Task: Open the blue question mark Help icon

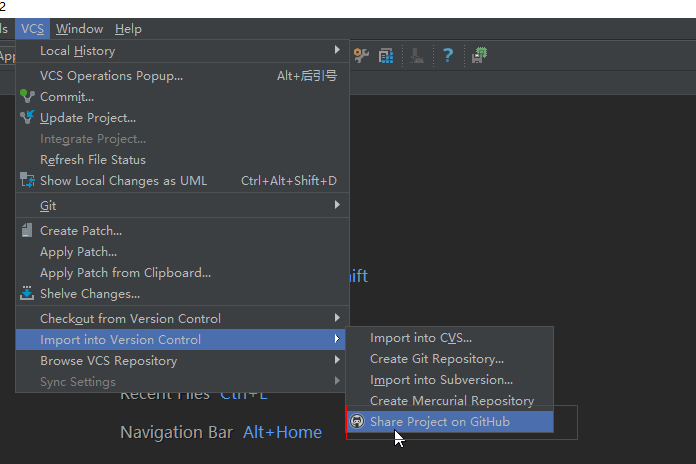Action: click(447, 56)
